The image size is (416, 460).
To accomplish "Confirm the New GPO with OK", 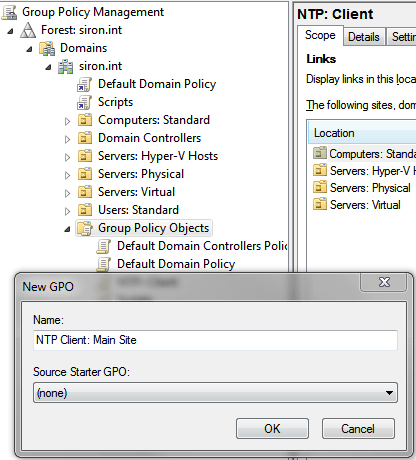I will 272,429.
